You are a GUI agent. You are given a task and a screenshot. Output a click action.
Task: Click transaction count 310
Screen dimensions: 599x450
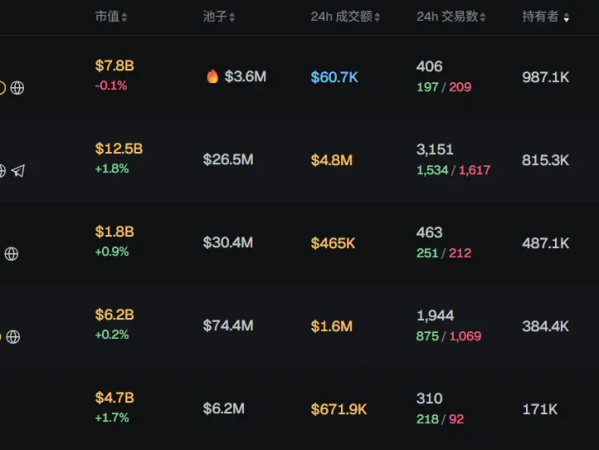coord(429,398)
